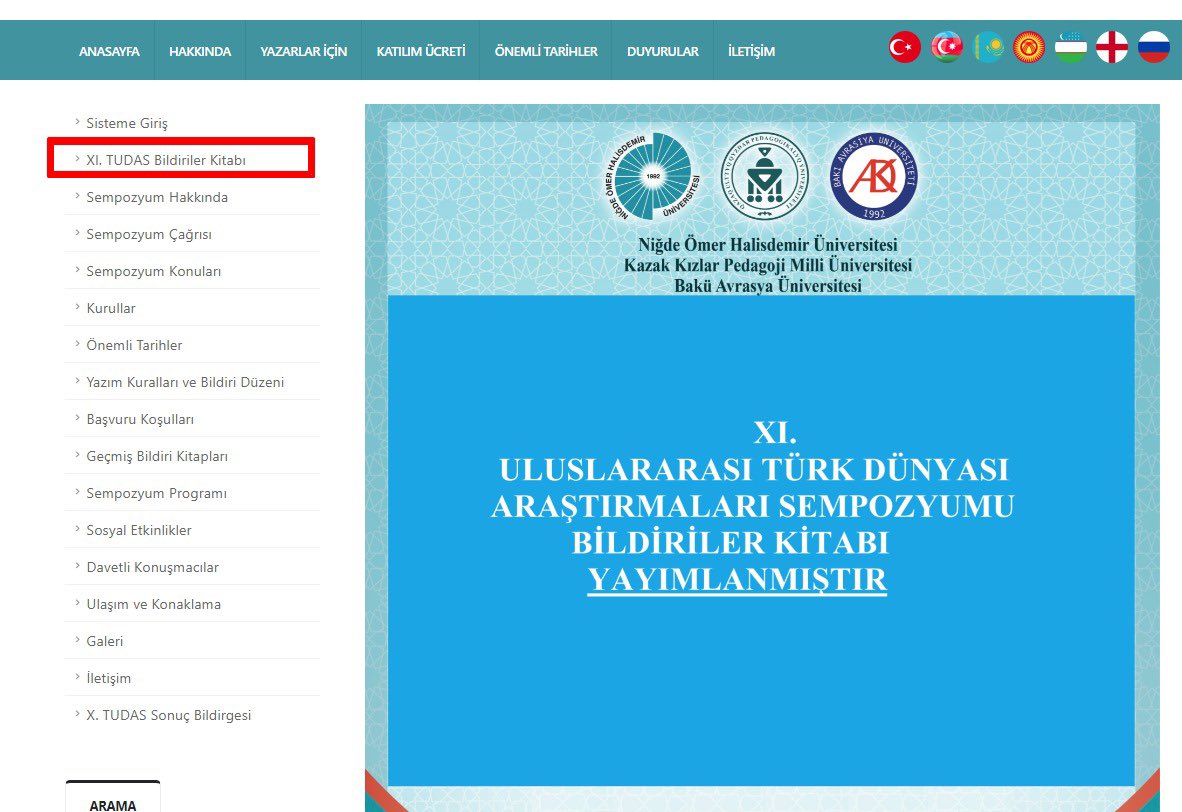The height and width of the screenshot is (812, 1182).
Task: Click the ARAMA search field
Action: coord(112,802)
